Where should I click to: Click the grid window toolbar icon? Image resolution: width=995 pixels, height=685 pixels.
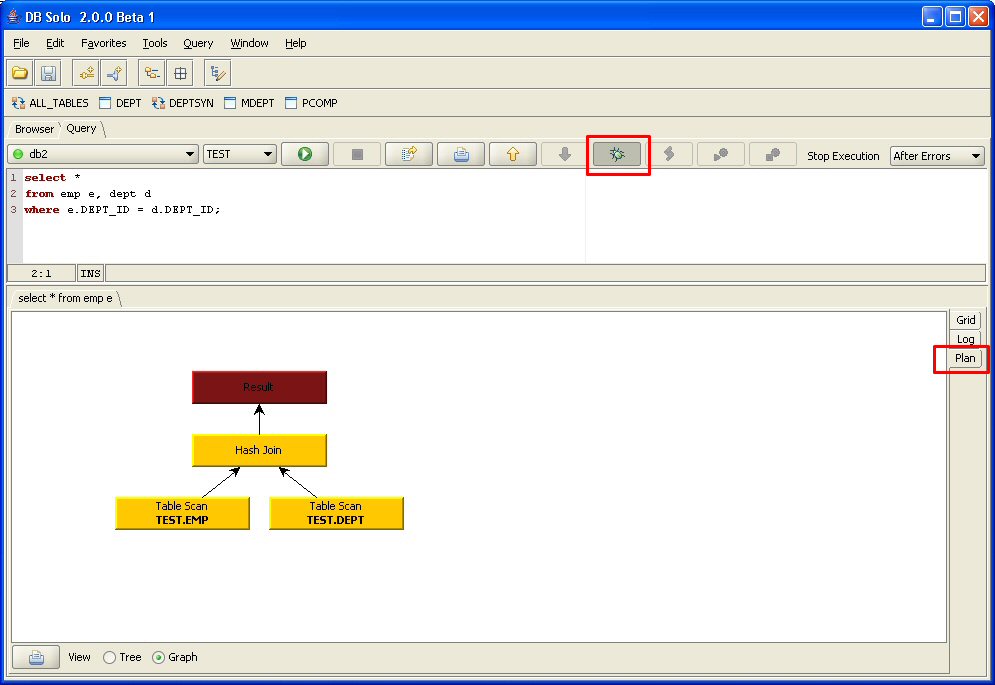180,73
